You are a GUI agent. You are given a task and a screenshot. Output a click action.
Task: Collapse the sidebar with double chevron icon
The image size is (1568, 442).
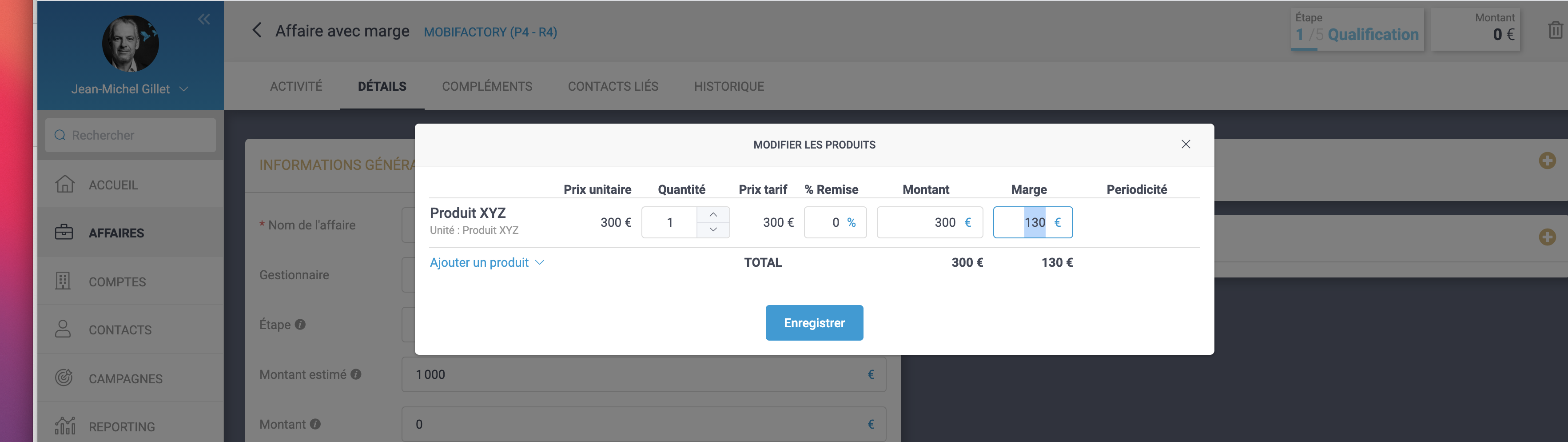[x=204, y=20]
